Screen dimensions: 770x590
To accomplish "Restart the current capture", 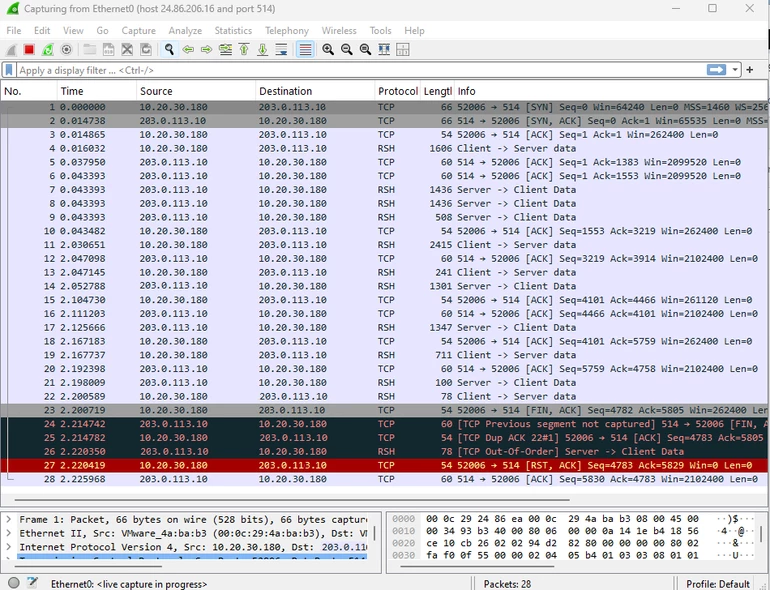I will [x=48, y=50].
